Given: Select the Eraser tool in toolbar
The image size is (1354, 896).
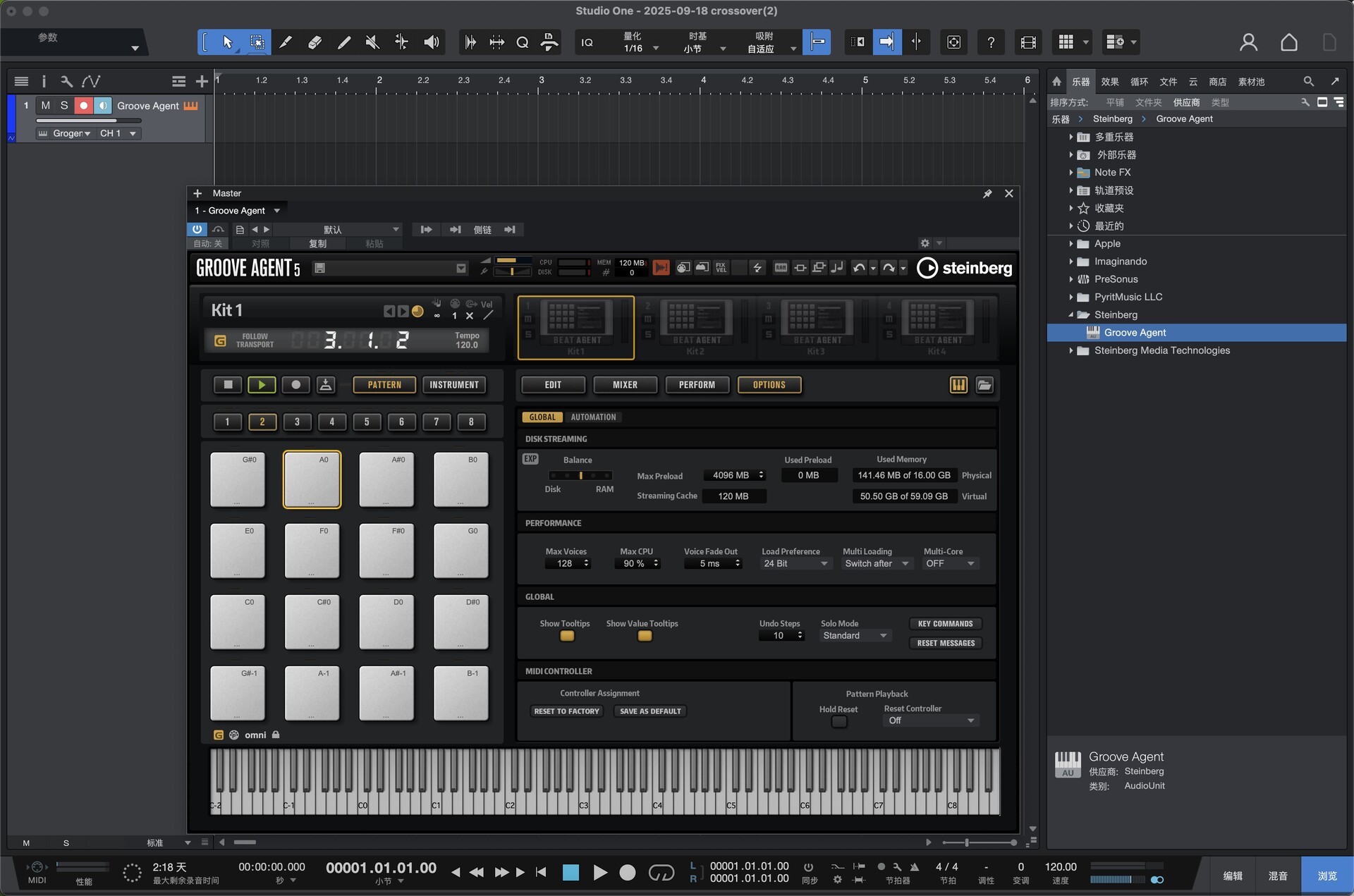Looking at the screenshot, I should point(315,42).
